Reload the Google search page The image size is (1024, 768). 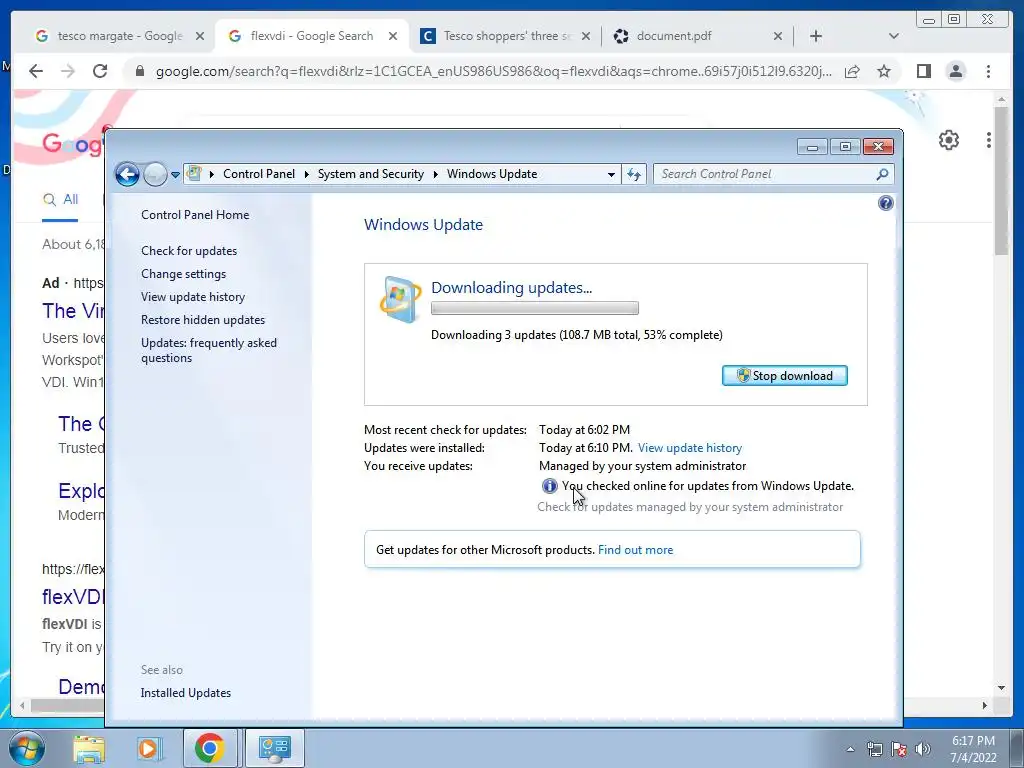100,71
